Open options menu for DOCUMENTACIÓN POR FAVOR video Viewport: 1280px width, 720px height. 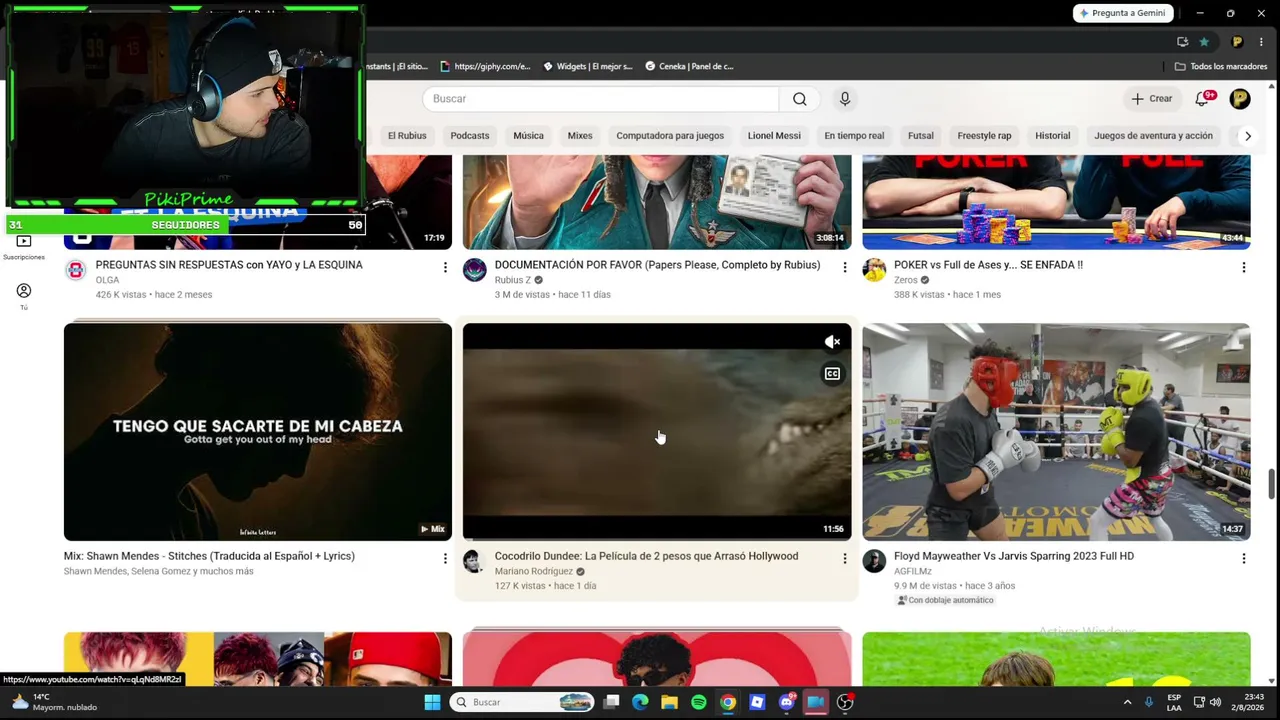click(845, 267)
